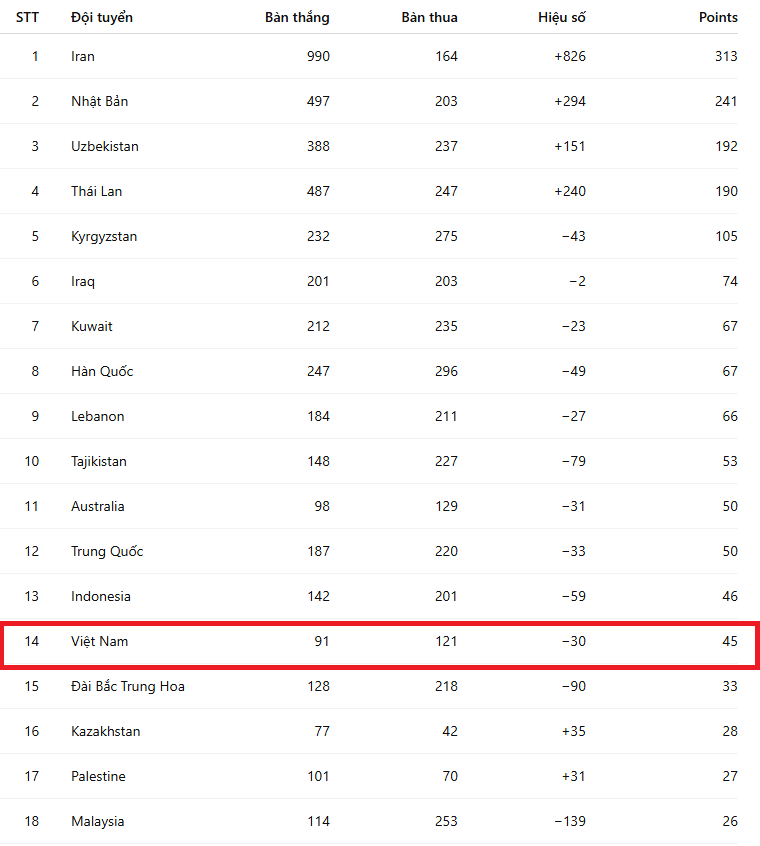Click the Hiệu số column header
Viewport: 760px width, 846px height.
click(561, 18)
